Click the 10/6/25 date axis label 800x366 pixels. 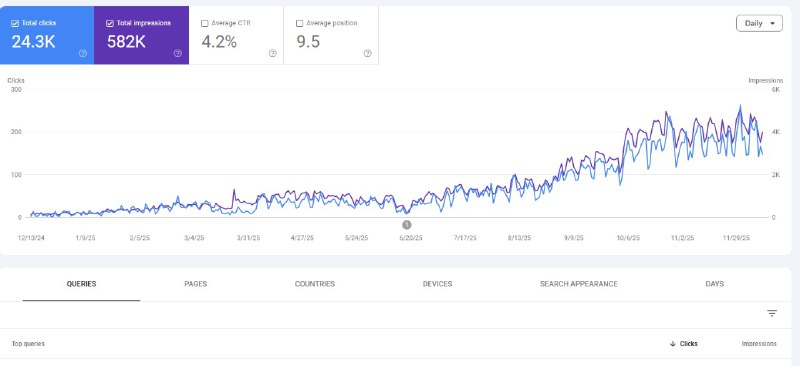point(628,238)
